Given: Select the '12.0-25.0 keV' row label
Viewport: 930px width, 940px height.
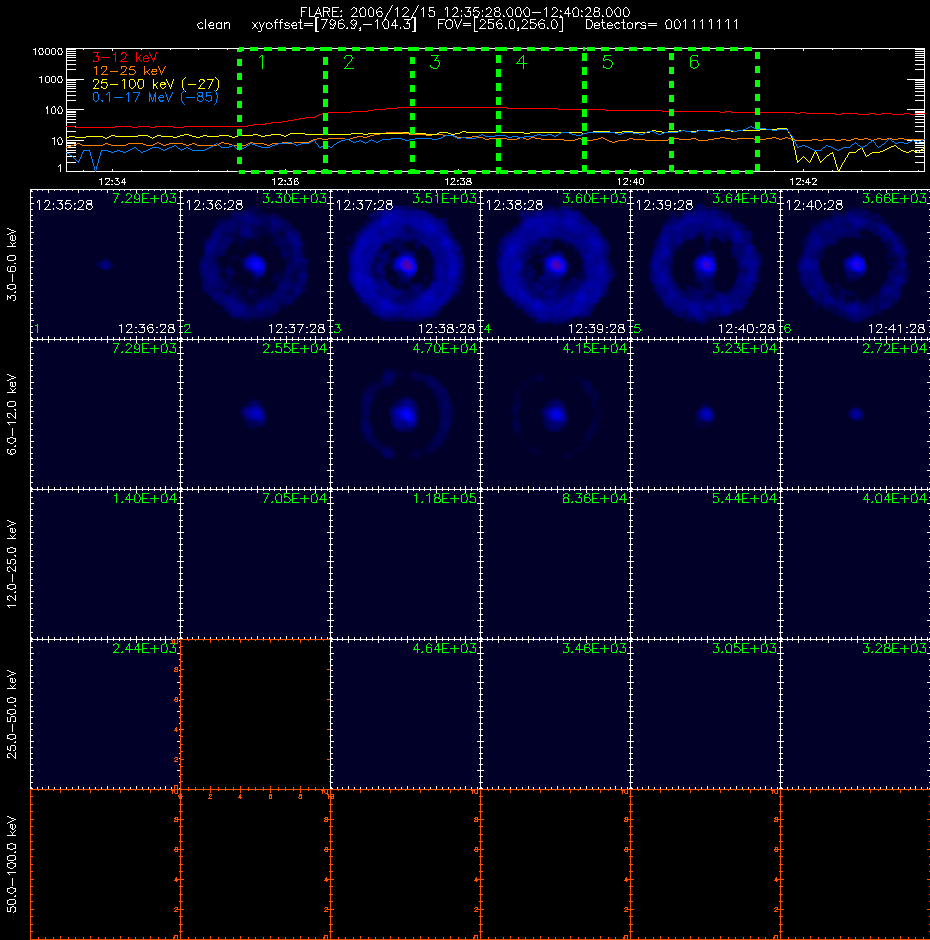Looking at the screenshot, I should coord(12,564).
